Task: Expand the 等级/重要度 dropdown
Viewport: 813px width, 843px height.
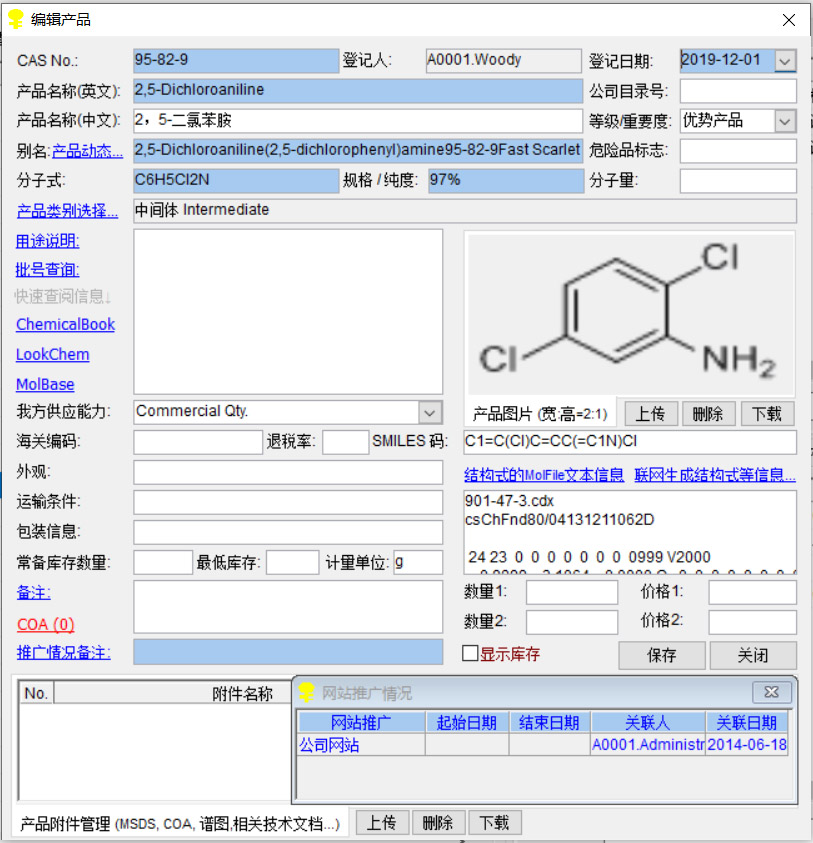Action: pyautogui.click(x=785, y=121)
